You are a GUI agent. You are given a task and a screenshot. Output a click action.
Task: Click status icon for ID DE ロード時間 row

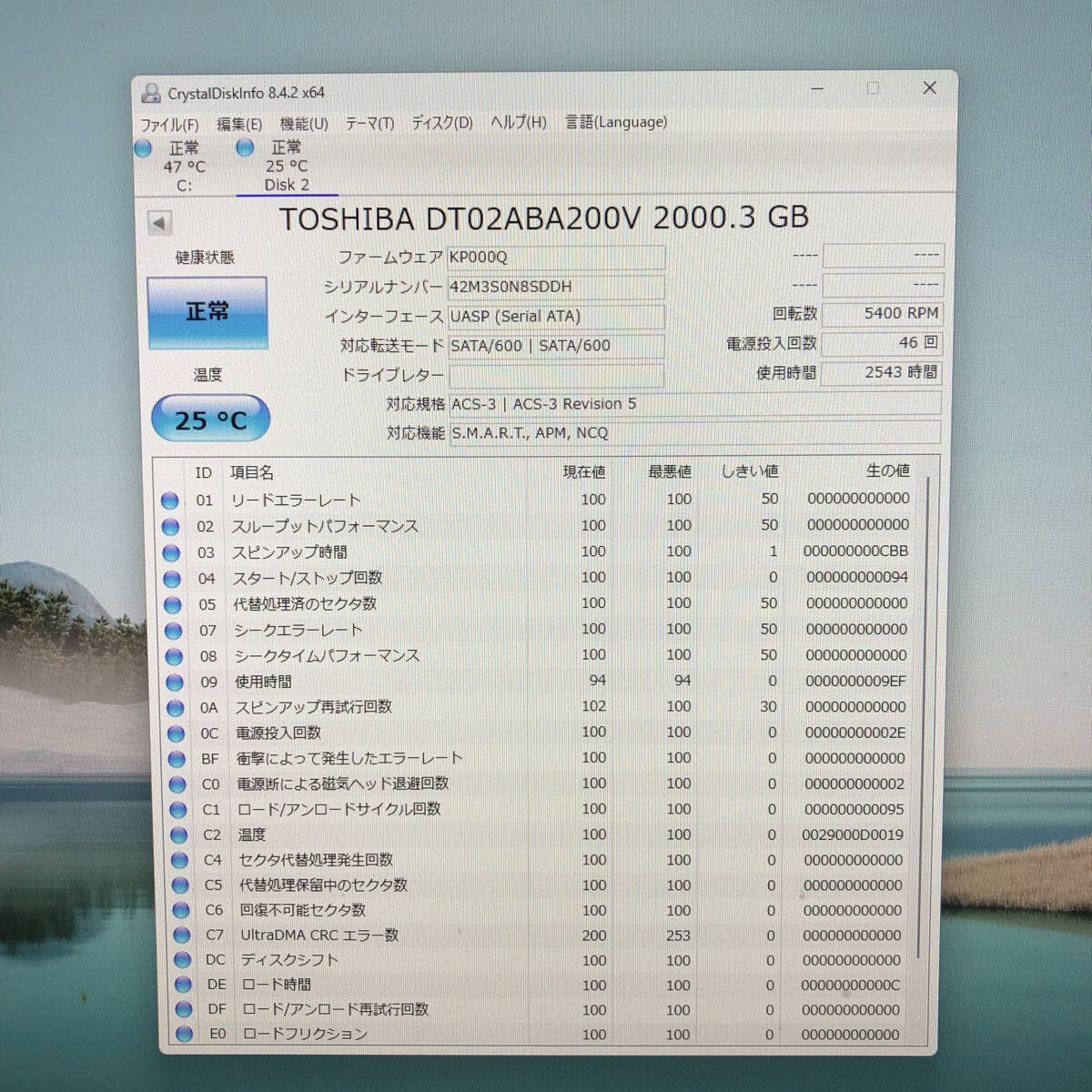coord(184,985)
